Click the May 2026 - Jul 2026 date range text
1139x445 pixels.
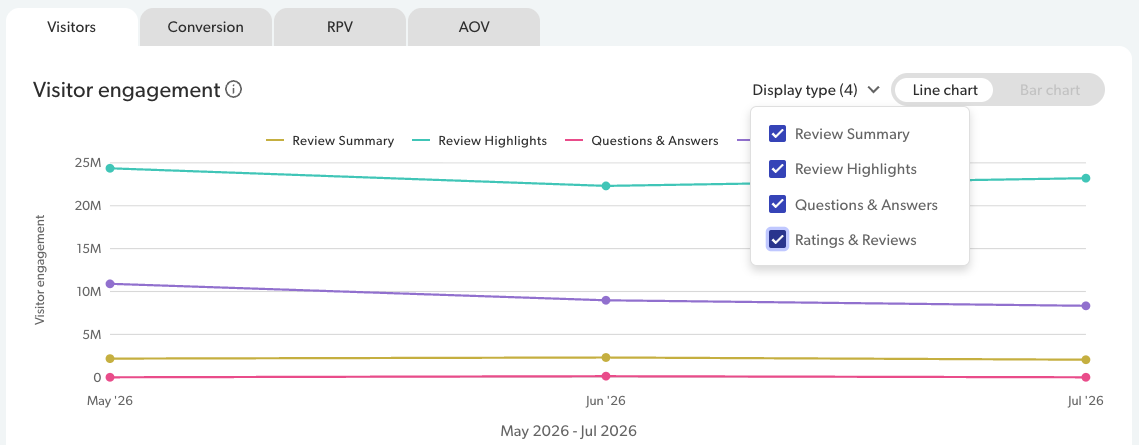tap(569, 430)
